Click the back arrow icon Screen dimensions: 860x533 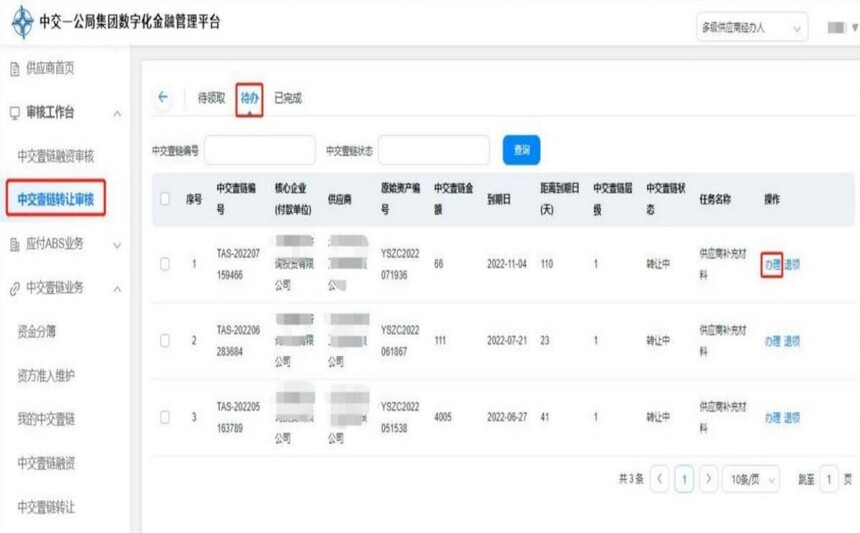(163, 97)
